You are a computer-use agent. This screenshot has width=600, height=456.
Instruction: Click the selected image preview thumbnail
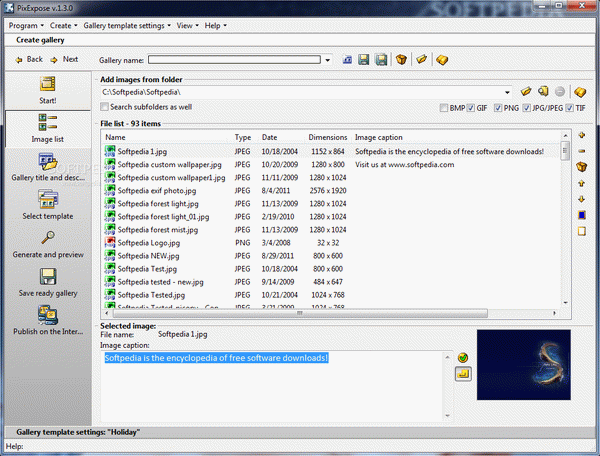pos(523,365)
